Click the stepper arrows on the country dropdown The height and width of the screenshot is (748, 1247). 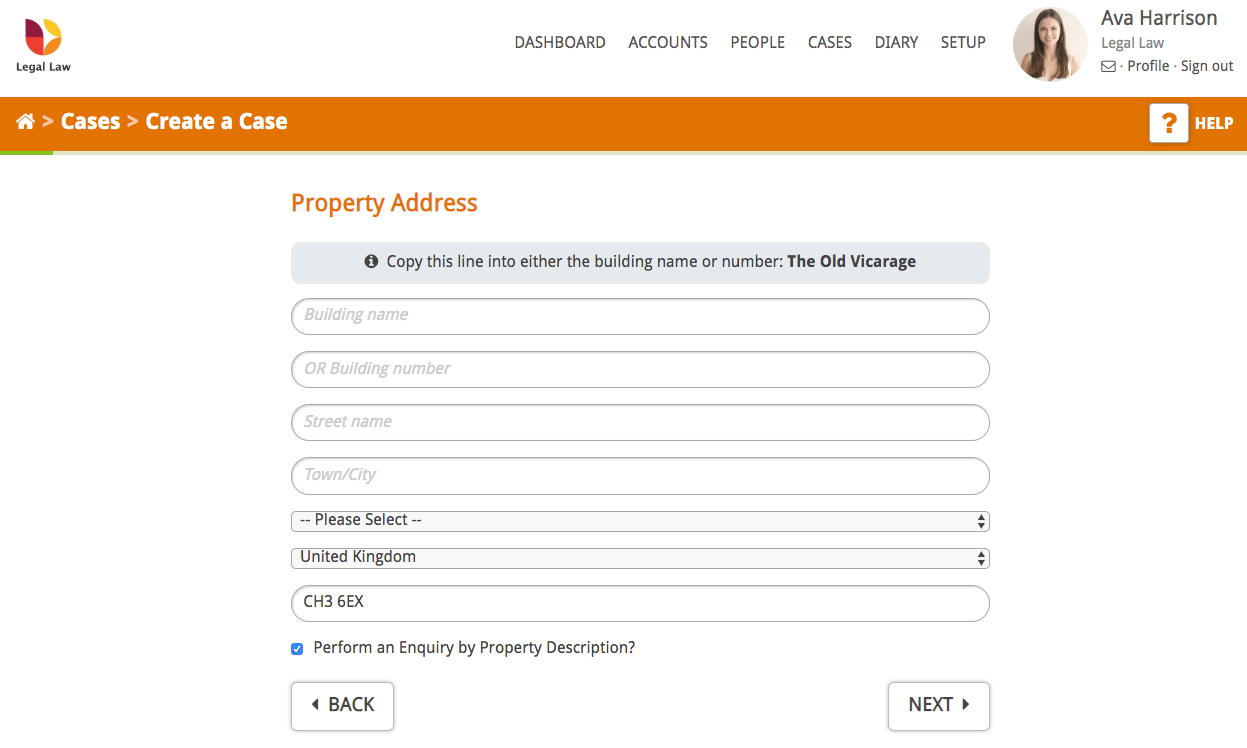point(980,557)
